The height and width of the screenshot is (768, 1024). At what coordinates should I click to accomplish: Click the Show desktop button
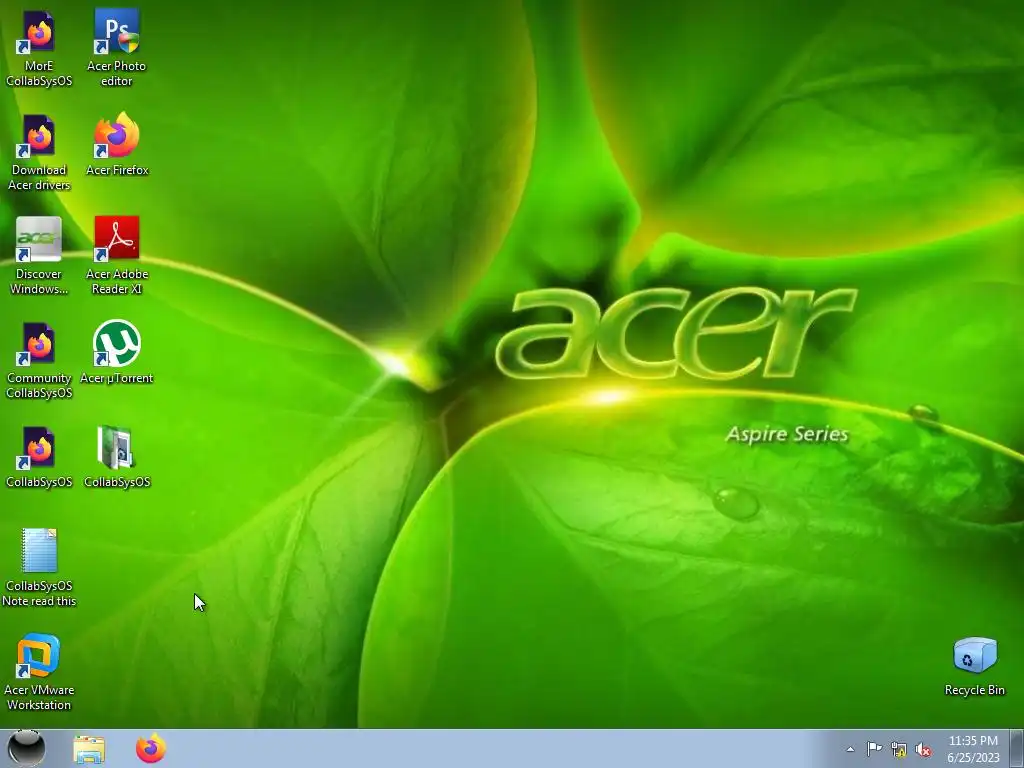[1017, 748]
